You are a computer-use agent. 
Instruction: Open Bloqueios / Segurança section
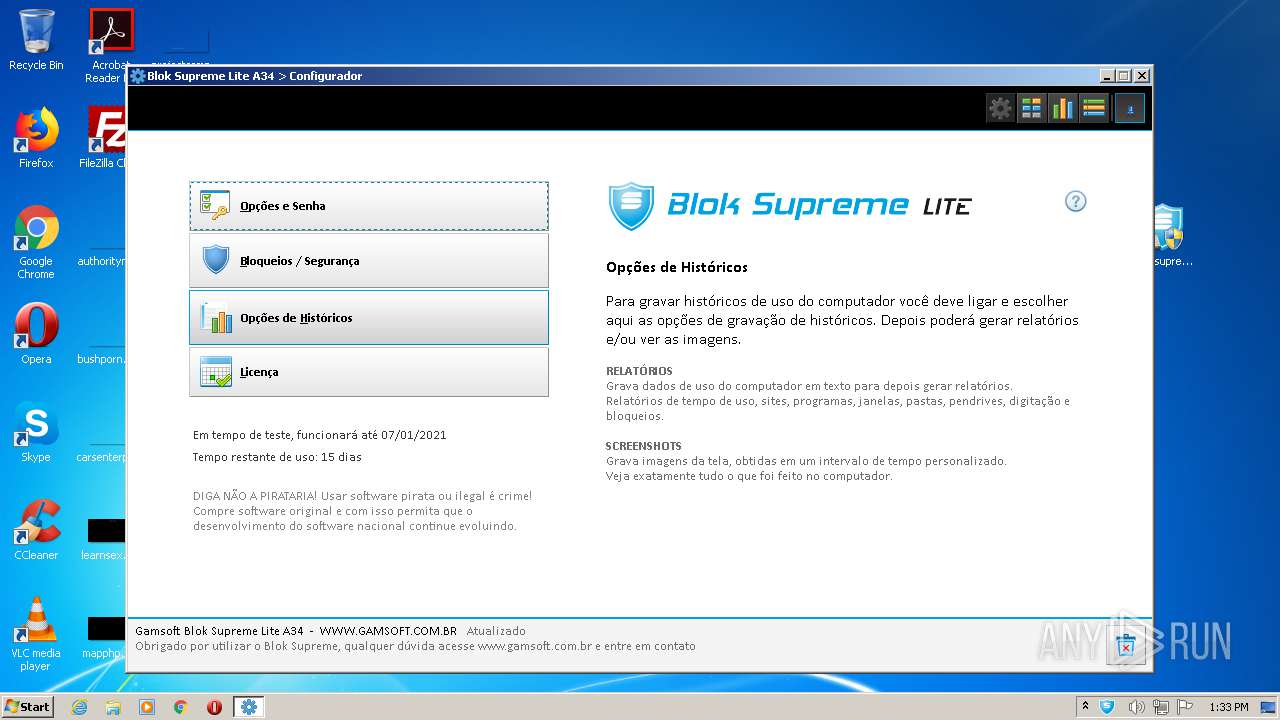click(369, 261)
